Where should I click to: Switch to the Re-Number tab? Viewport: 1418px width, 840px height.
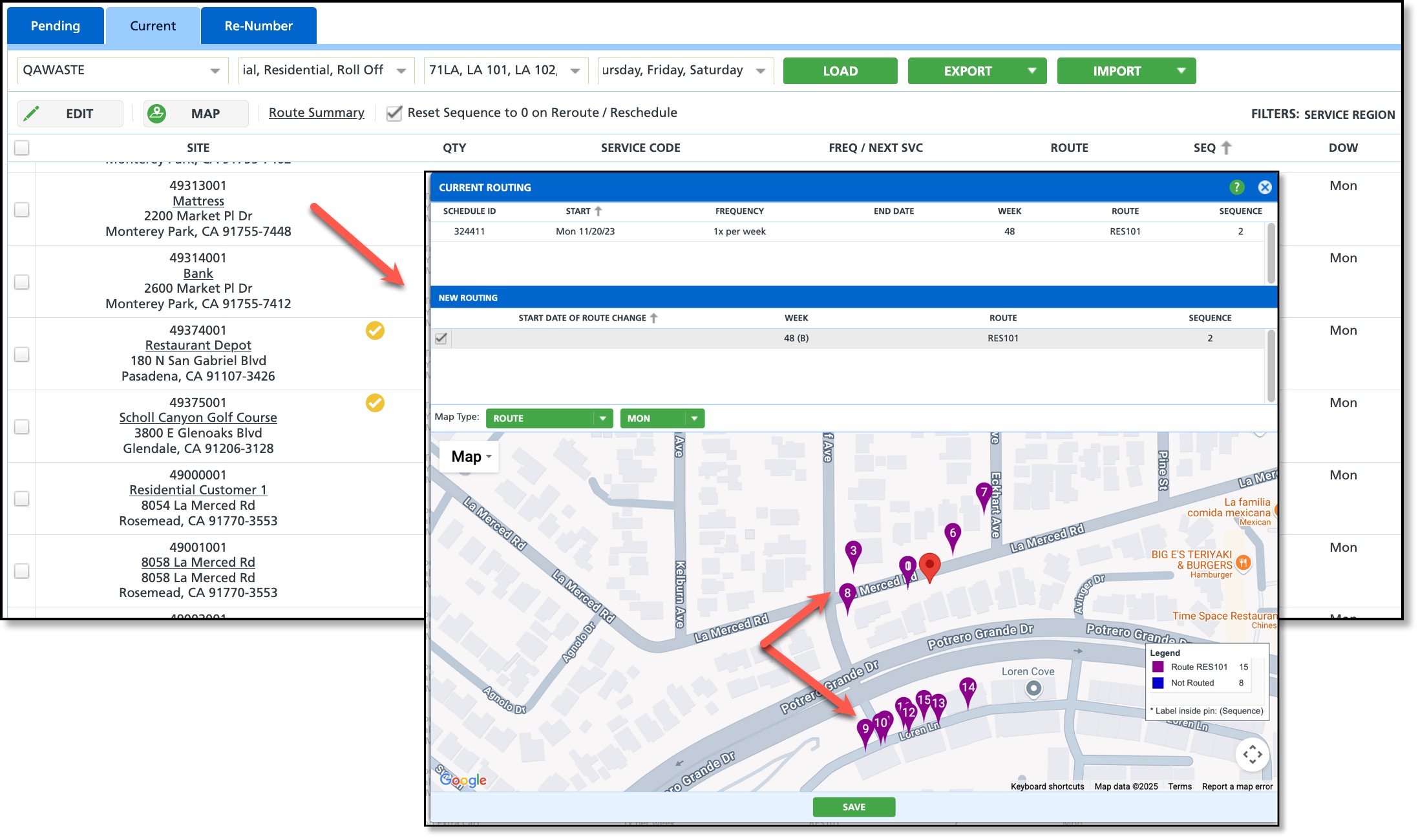point(259,26)
